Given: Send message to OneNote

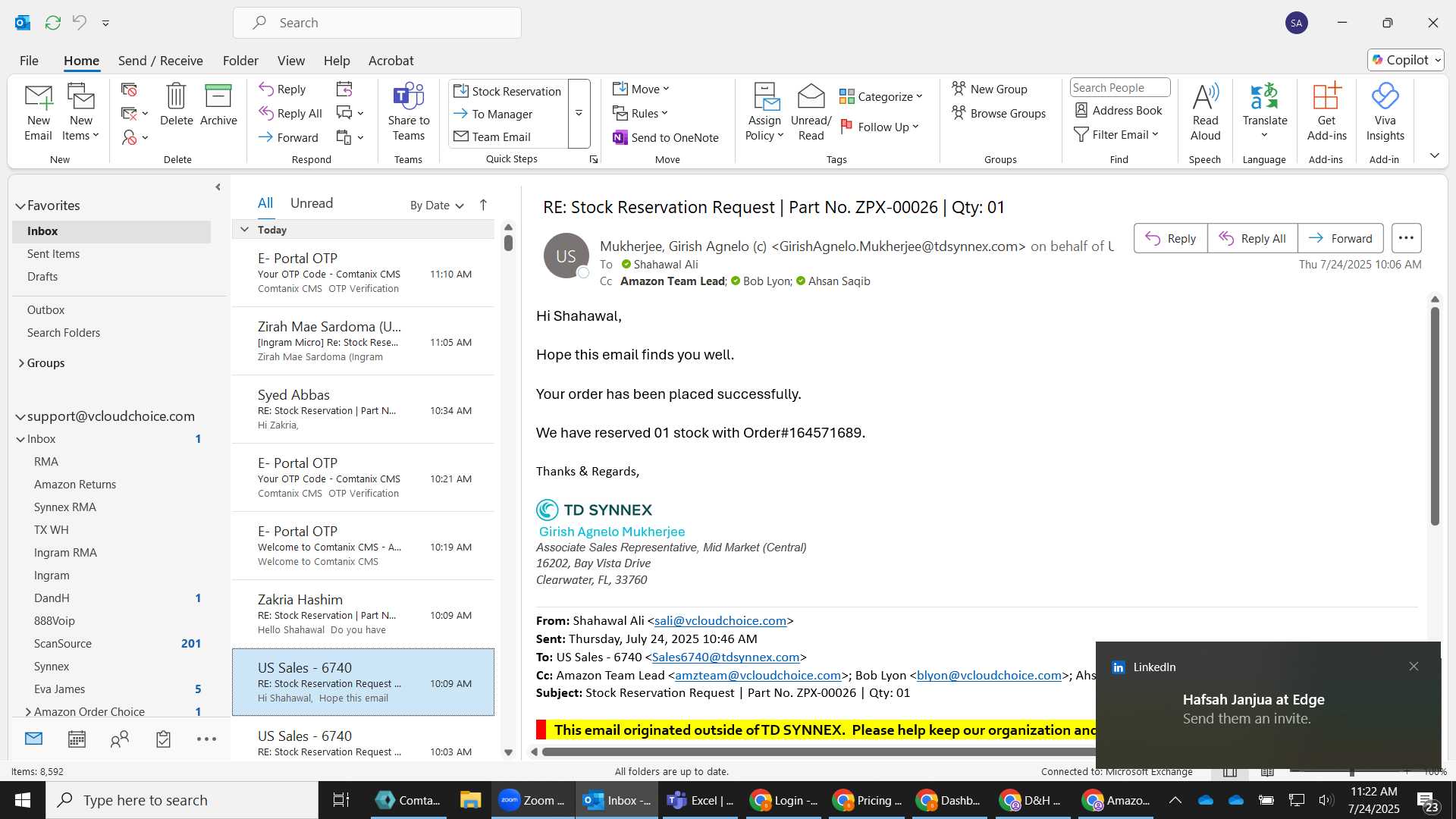Looking at the screenshot, I should (665, 137).
